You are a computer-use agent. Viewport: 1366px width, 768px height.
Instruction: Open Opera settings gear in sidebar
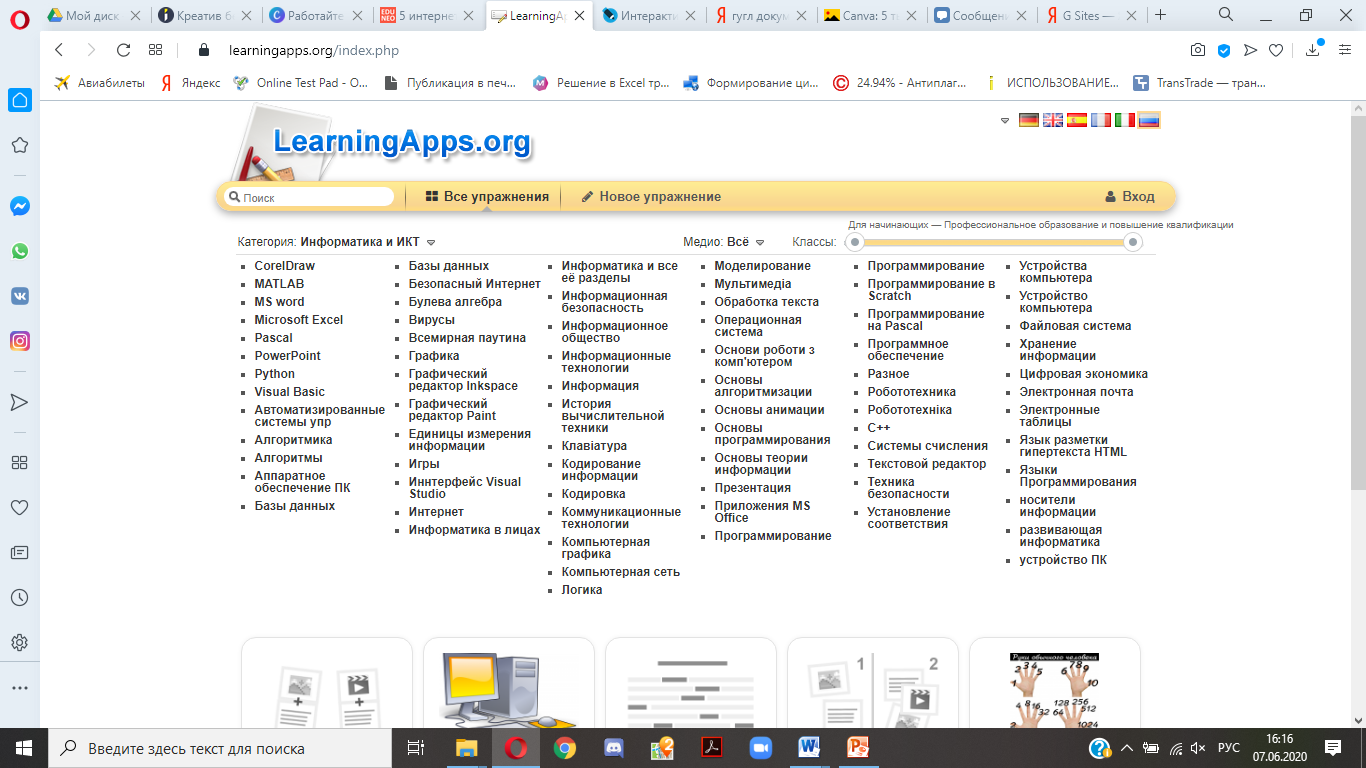[x=19, y=642]
